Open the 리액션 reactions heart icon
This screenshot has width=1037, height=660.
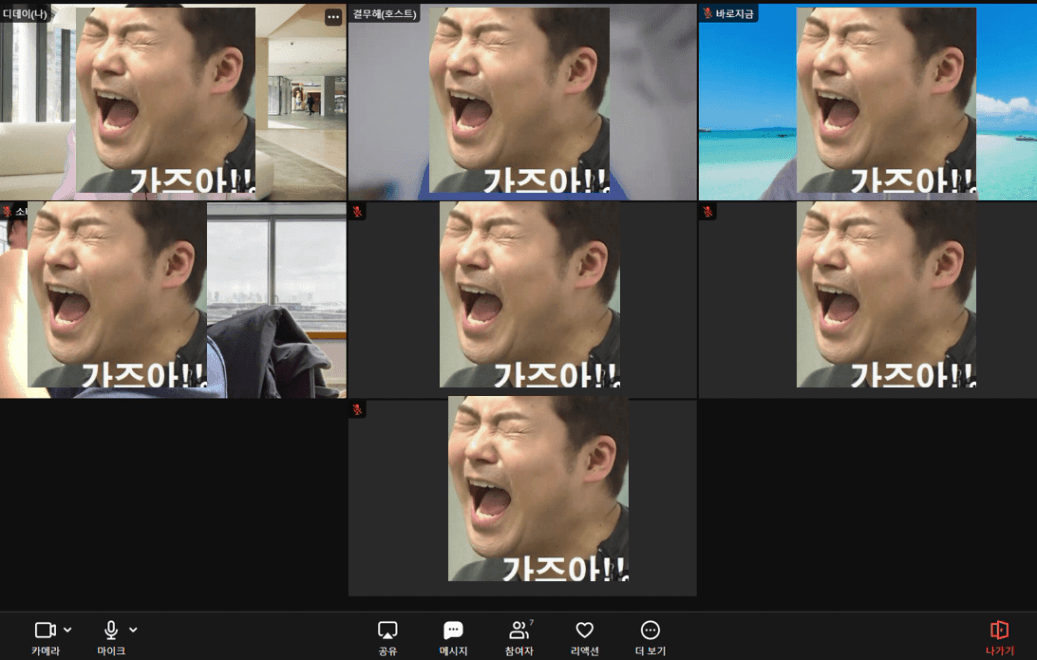pyautogui.click(x=585, y=630)
